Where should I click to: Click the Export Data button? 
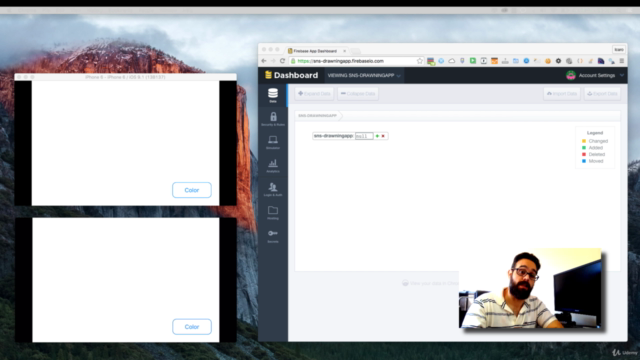point(602,94)
